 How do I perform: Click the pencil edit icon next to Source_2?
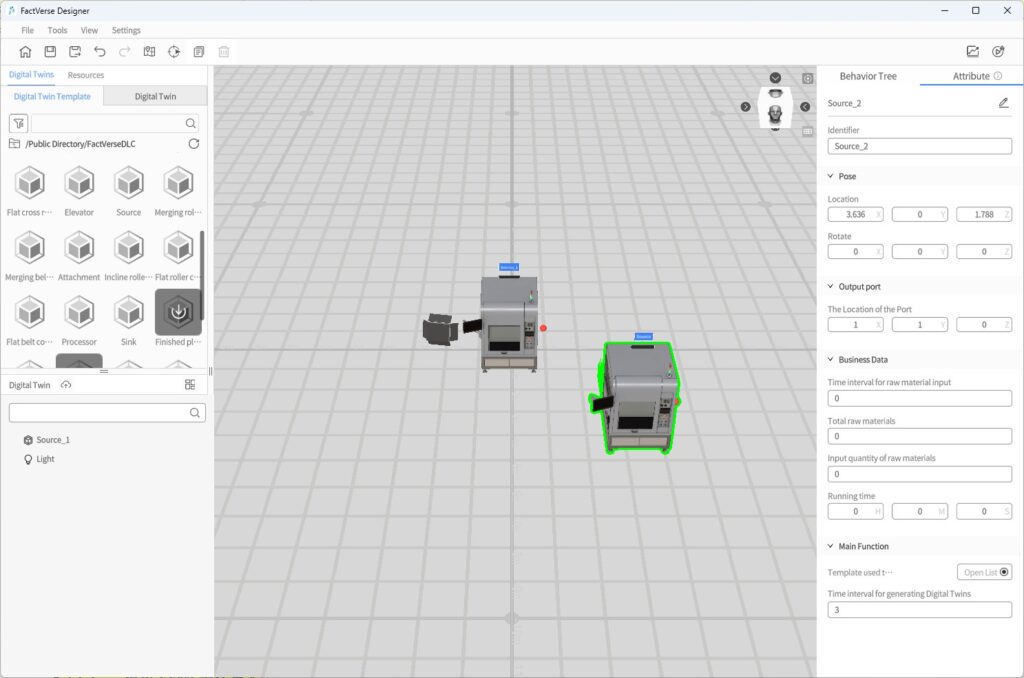1003,103
